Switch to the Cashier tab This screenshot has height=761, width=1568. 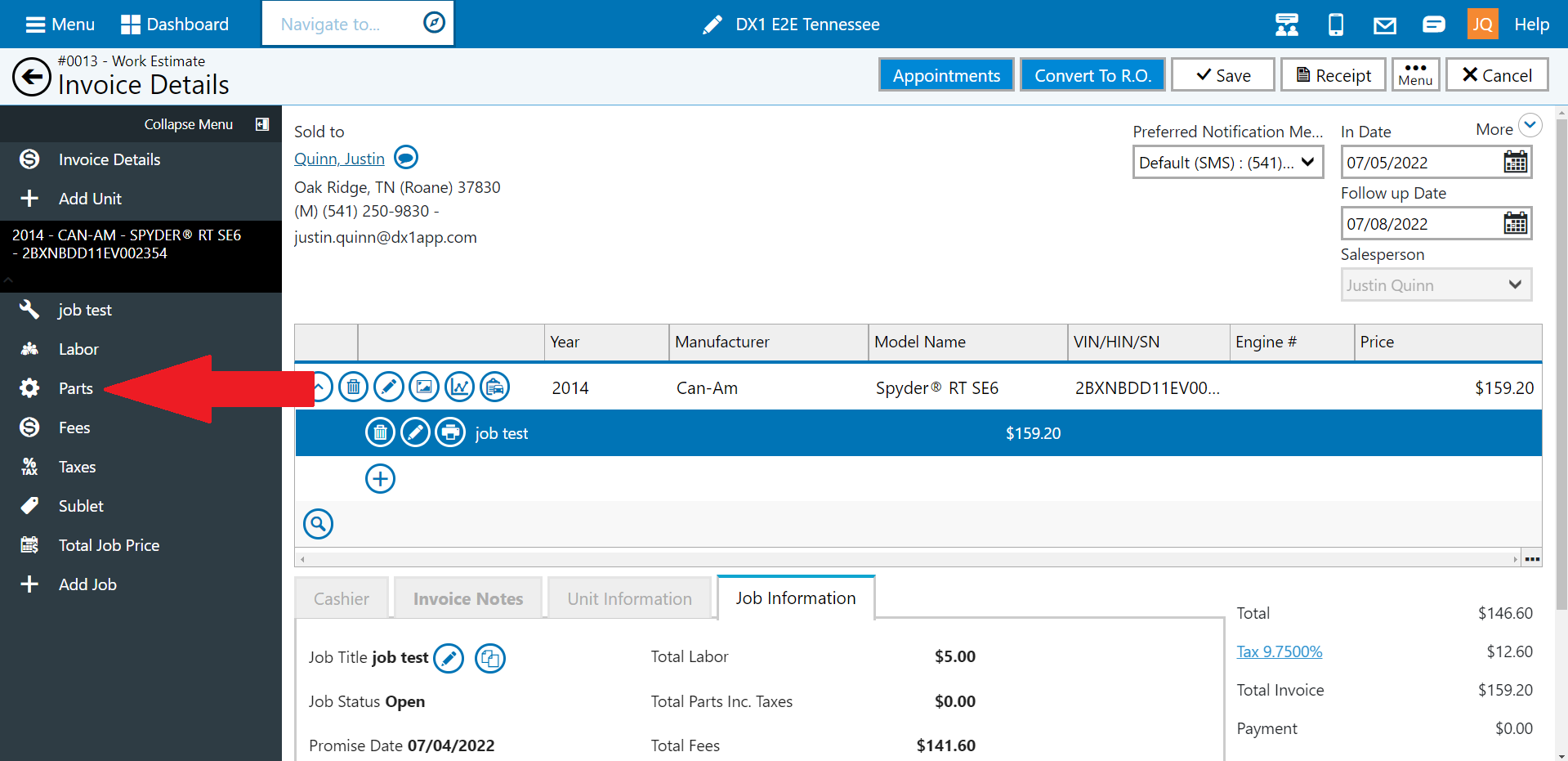coord(342,598)
